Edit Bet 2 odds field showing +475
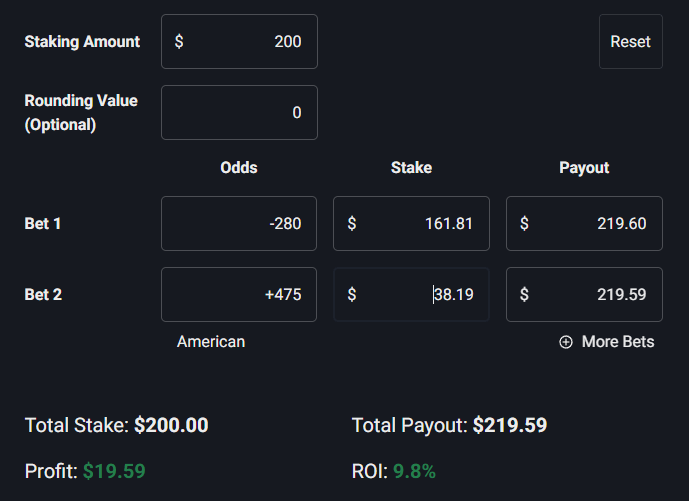The image size is (689, 501). click(x=239, y=295)
